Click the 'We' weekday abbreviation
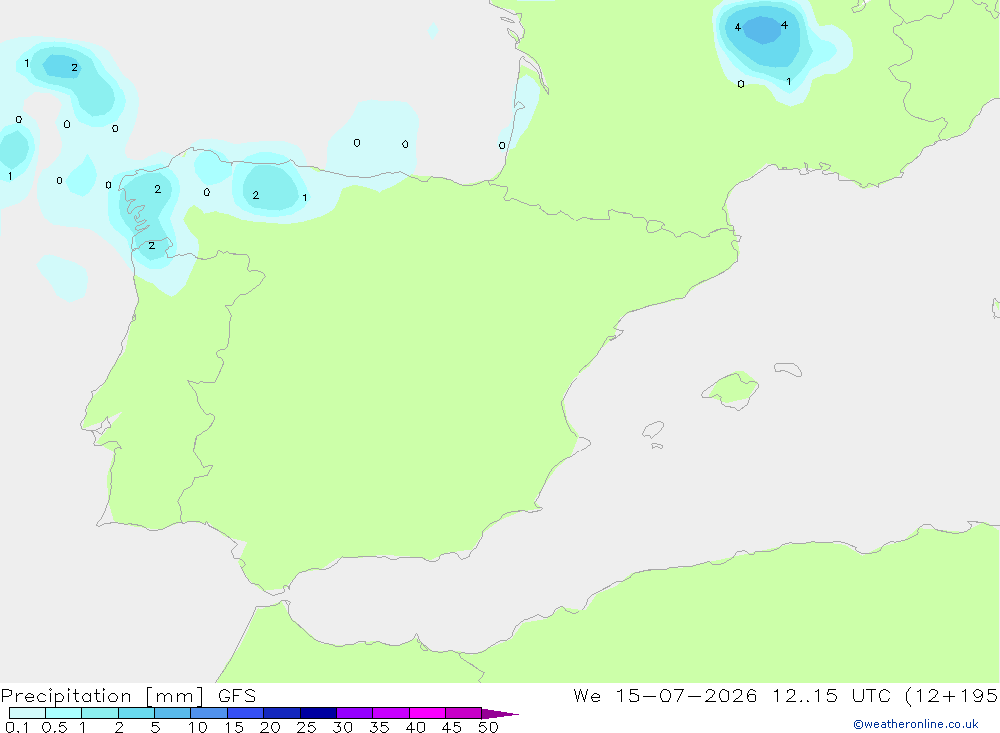 587,696
